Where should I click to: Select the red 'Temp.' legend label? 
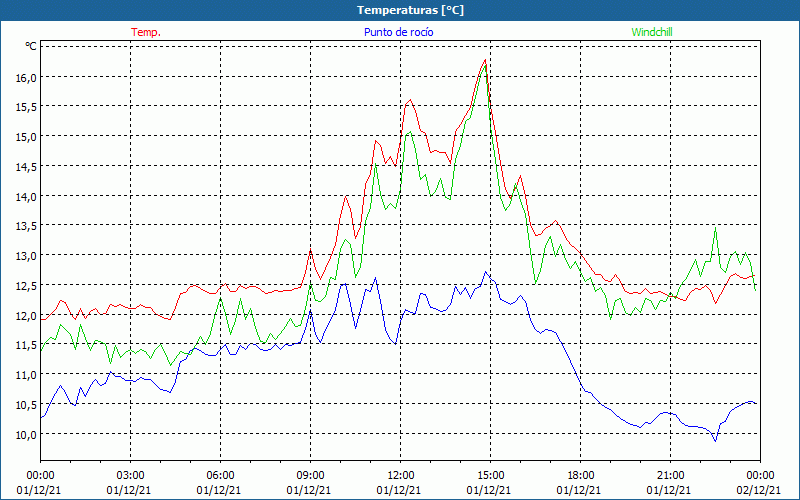pos(146,32)
